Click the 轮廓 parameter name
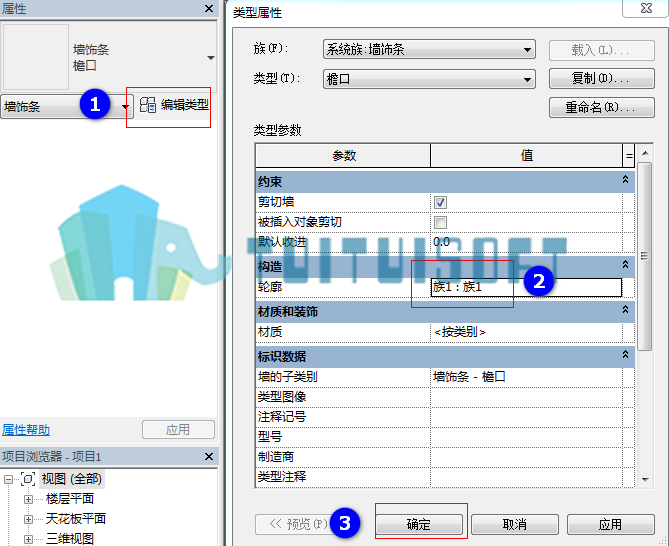 click(270, 287)
